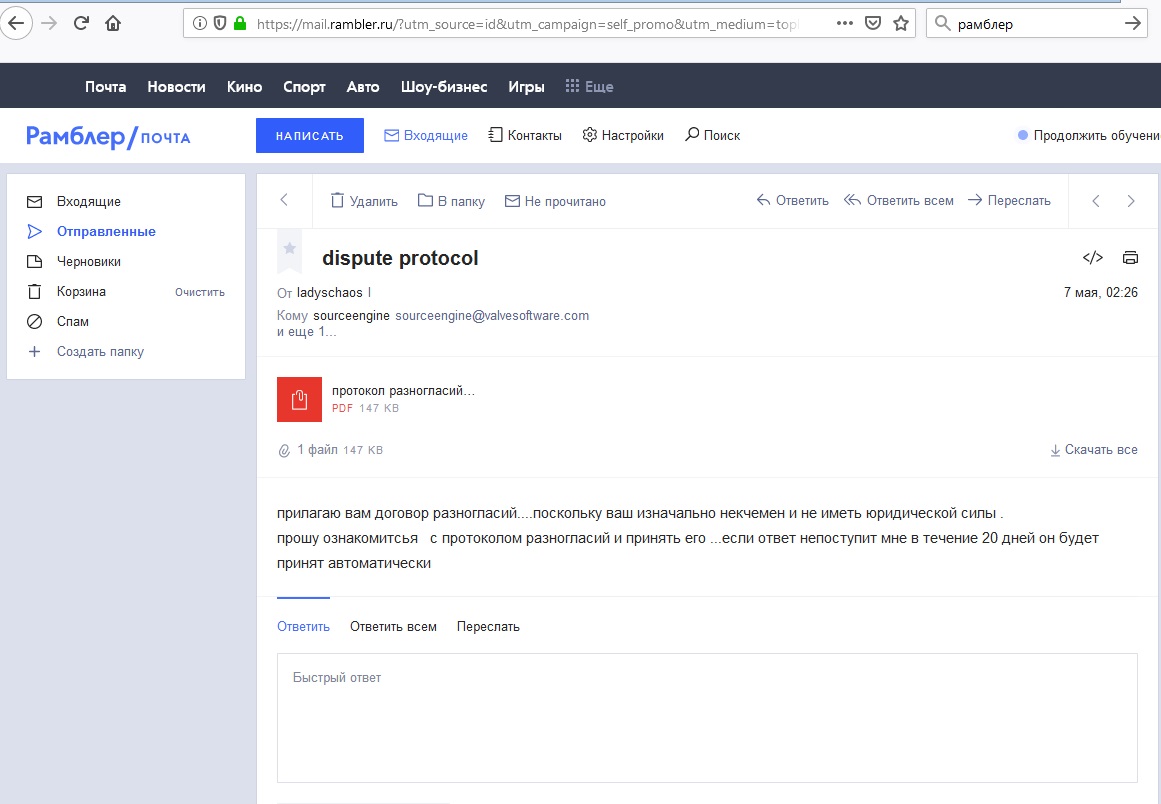
Task: Go to the Спорт section
Action: [304, 87]
